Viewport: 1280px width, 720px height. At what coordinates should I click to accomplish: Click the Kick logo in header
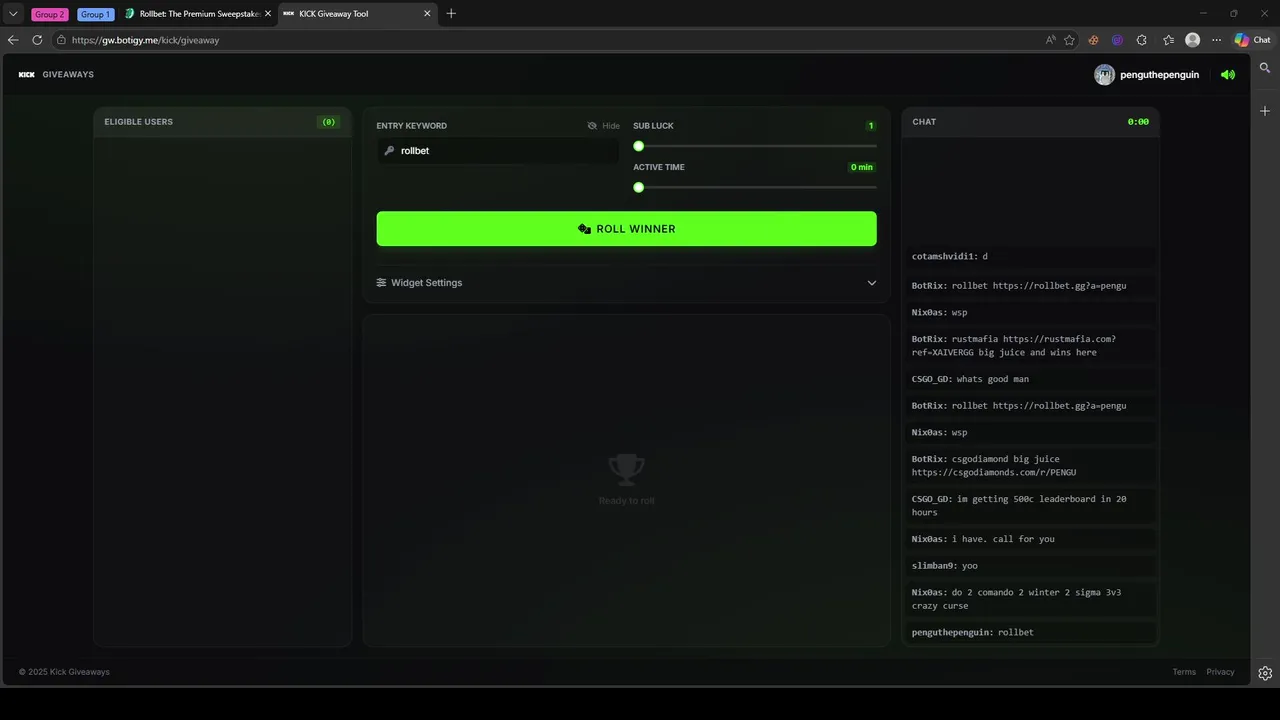click(x=26, y=74)
